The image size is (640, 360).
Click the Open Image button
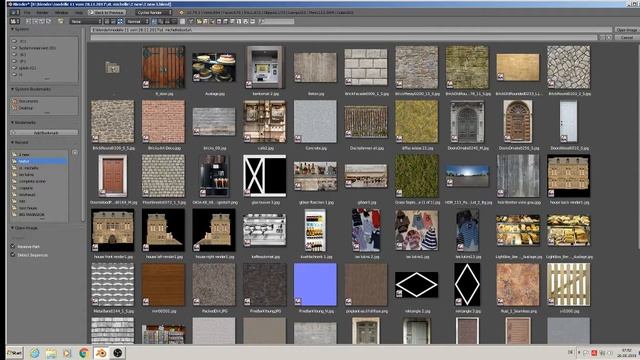(x=627, y=30)
